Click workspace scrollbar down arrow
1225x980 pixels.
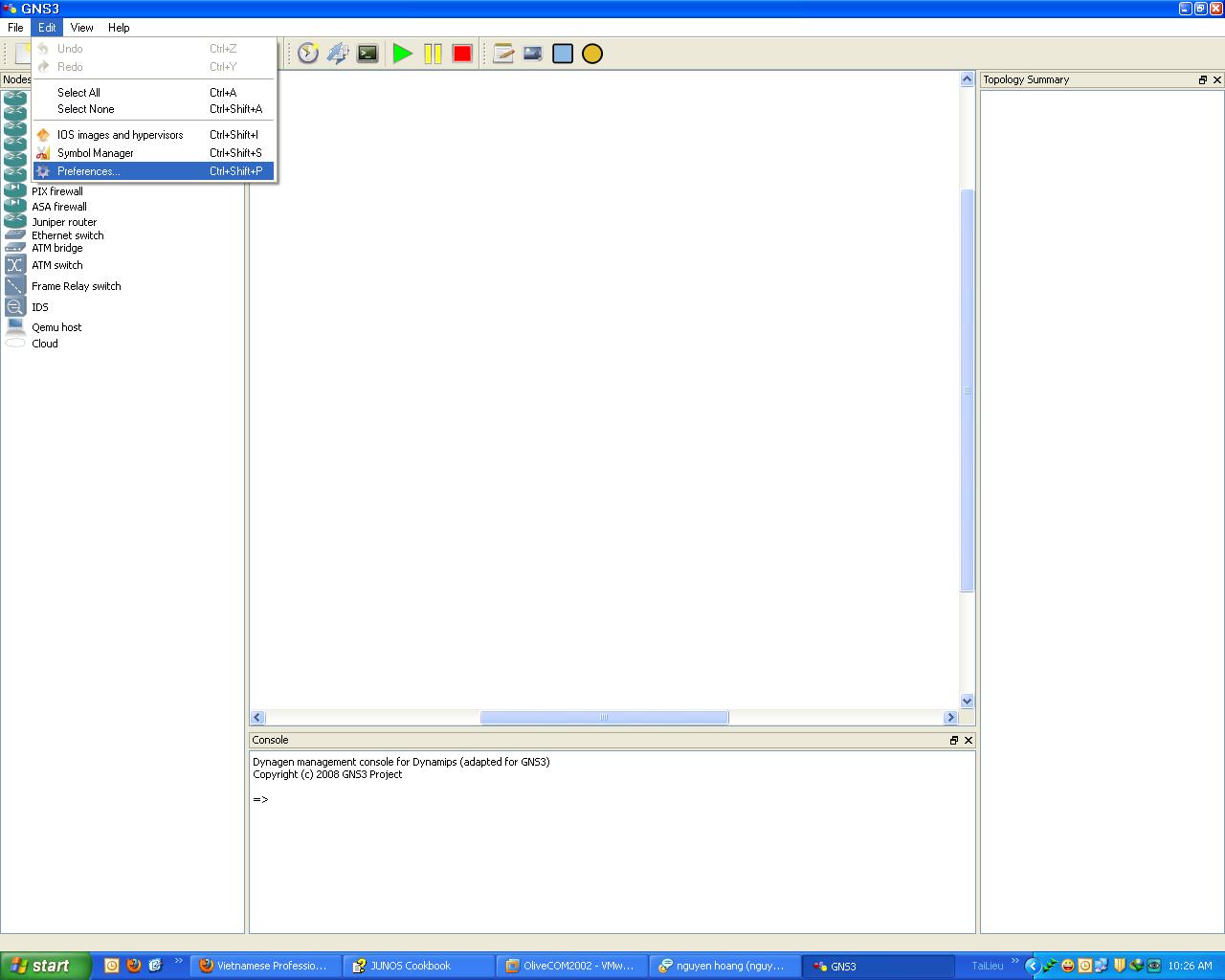(968, 701)
